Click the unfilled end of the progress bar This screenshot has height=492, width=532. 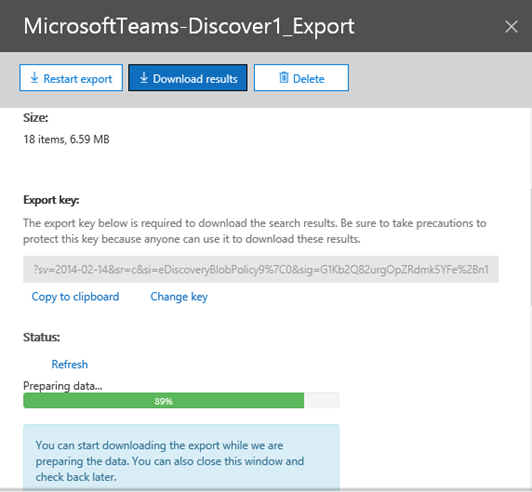(x=322, y=401)
